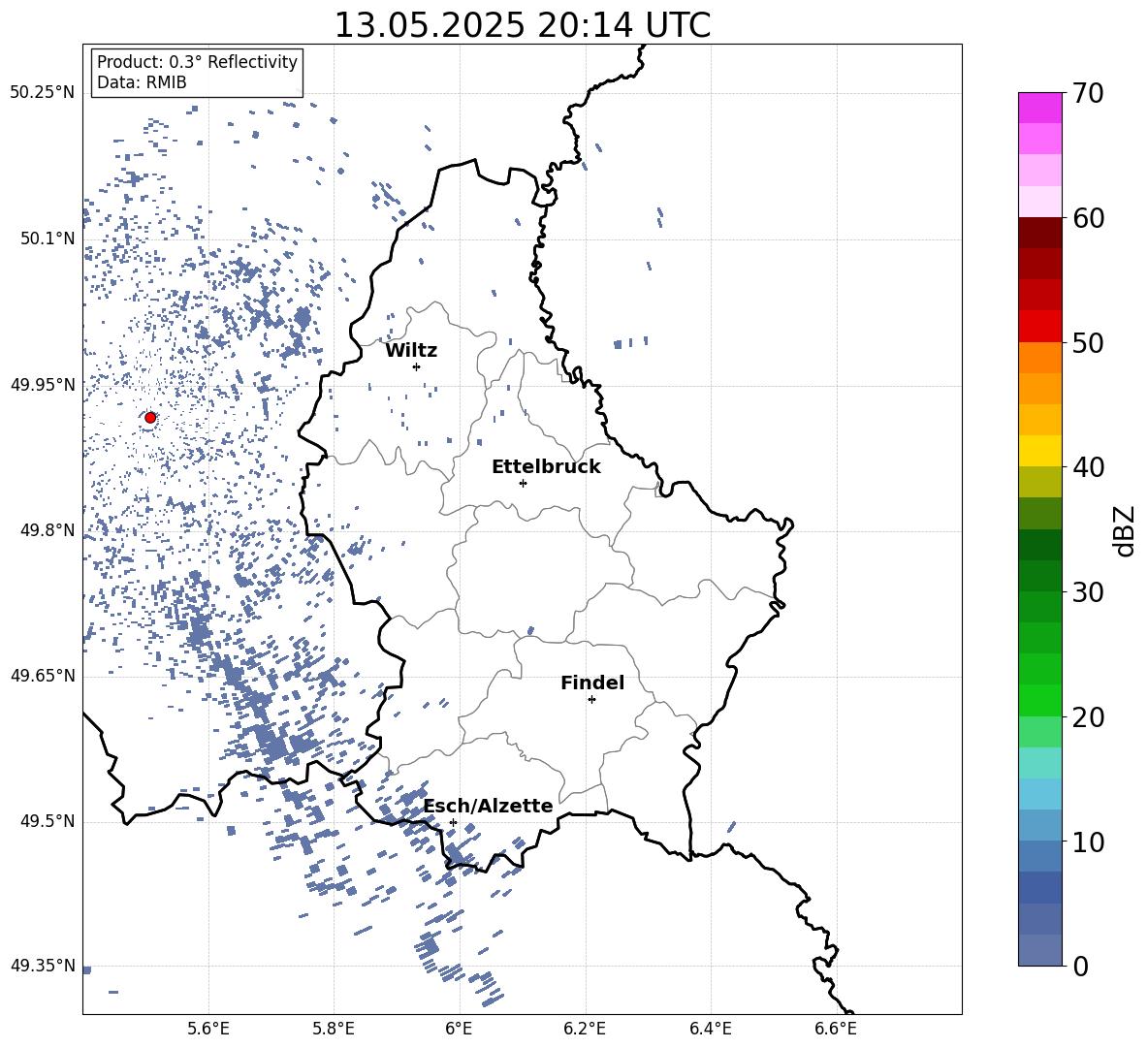Image resolution: width=1148 pixels, height=1048 pixels.
Task: Click the 50.1°N latitude label
Action: click(x=48, y=239)
